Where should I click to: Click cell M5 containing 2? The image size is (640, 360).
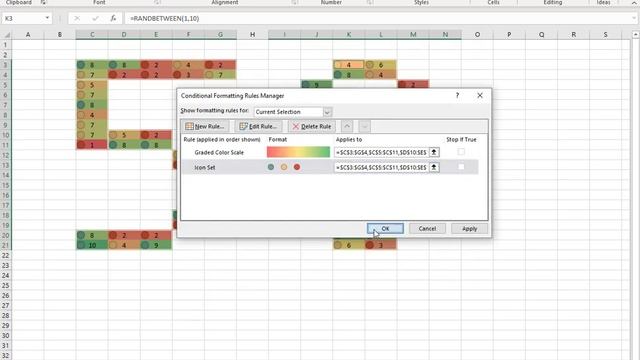pyautogui.click(x=413, y=84)
